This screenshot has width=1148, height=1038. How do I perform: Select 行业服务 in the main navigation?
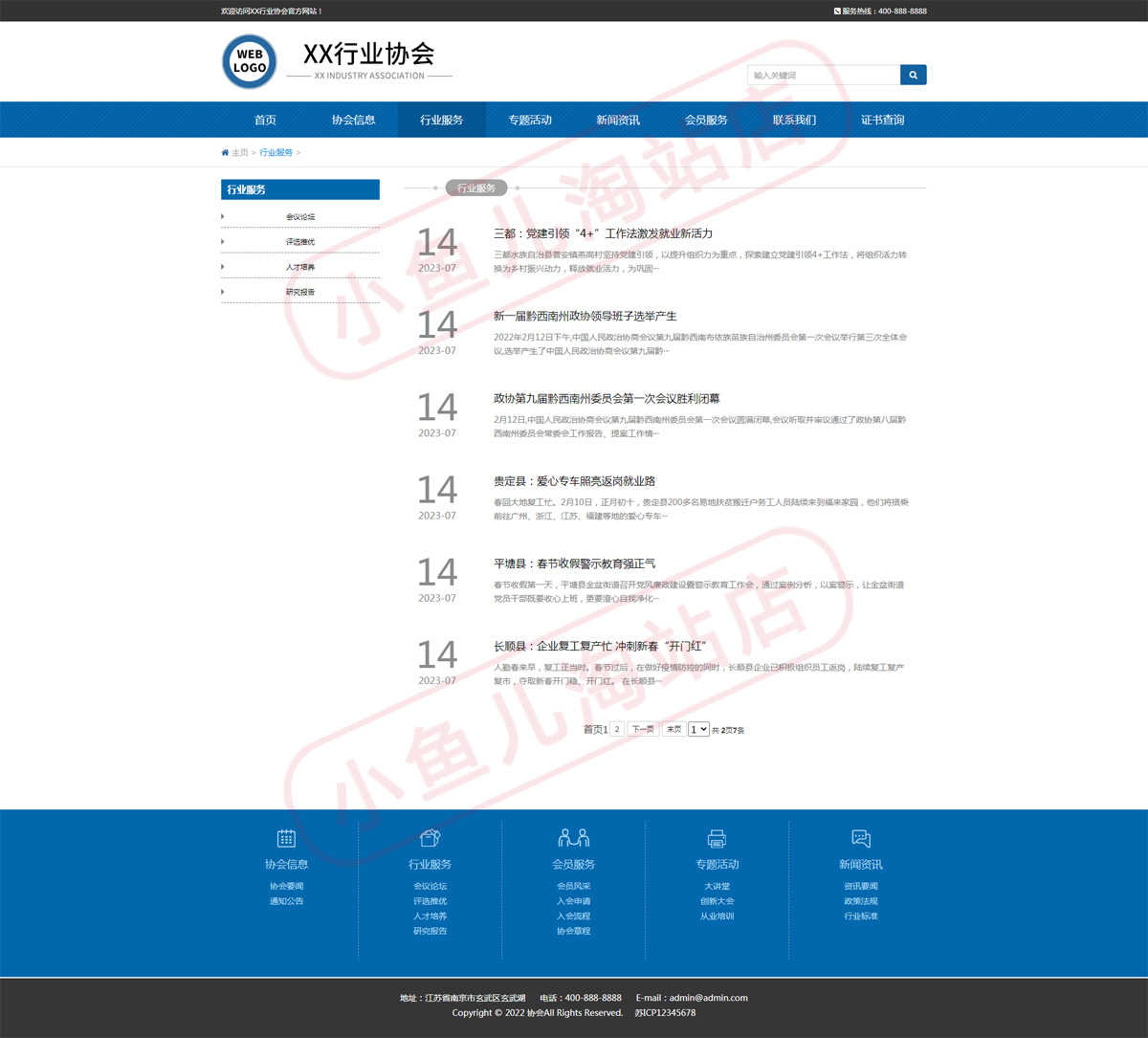pos(441,120)
